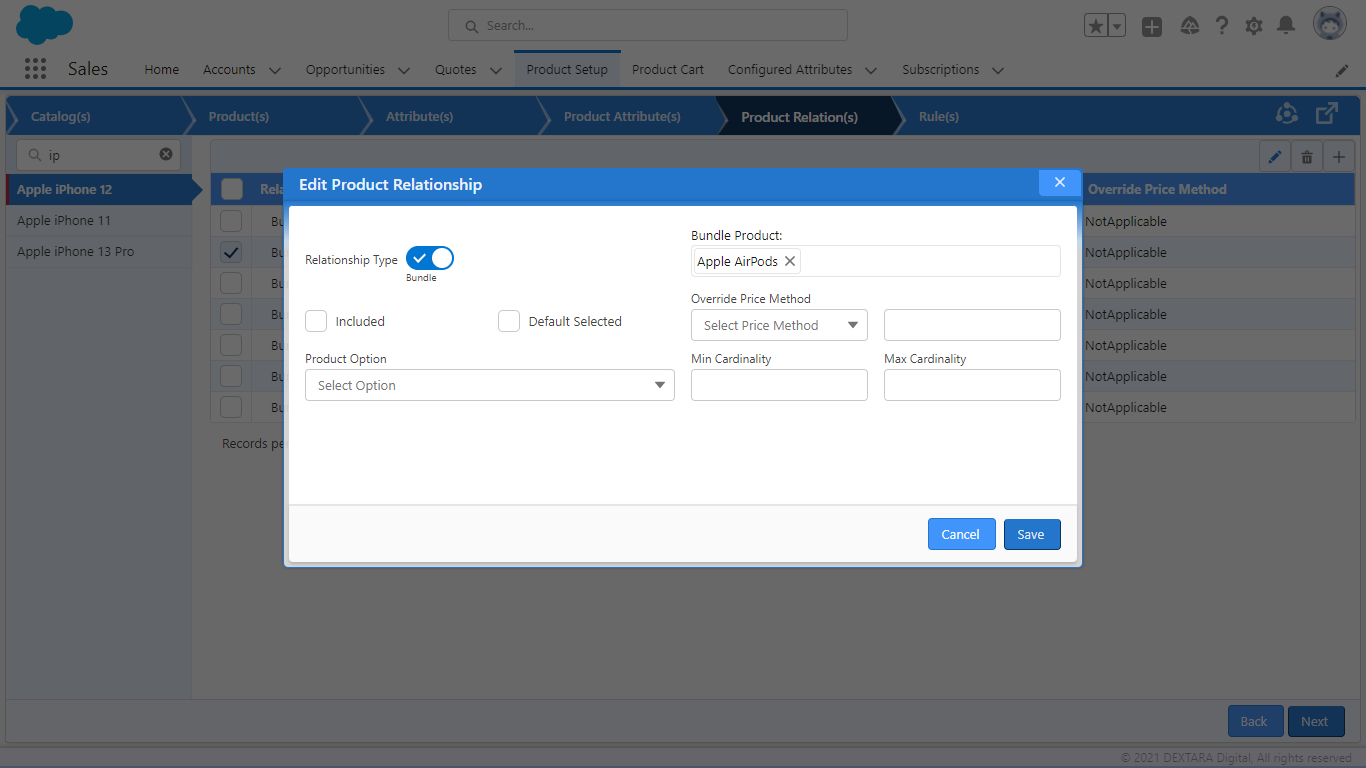Switch to the Product Cart tab
Image resolution: width=1366 pixels, height=768 pixels.
point(667,70)
